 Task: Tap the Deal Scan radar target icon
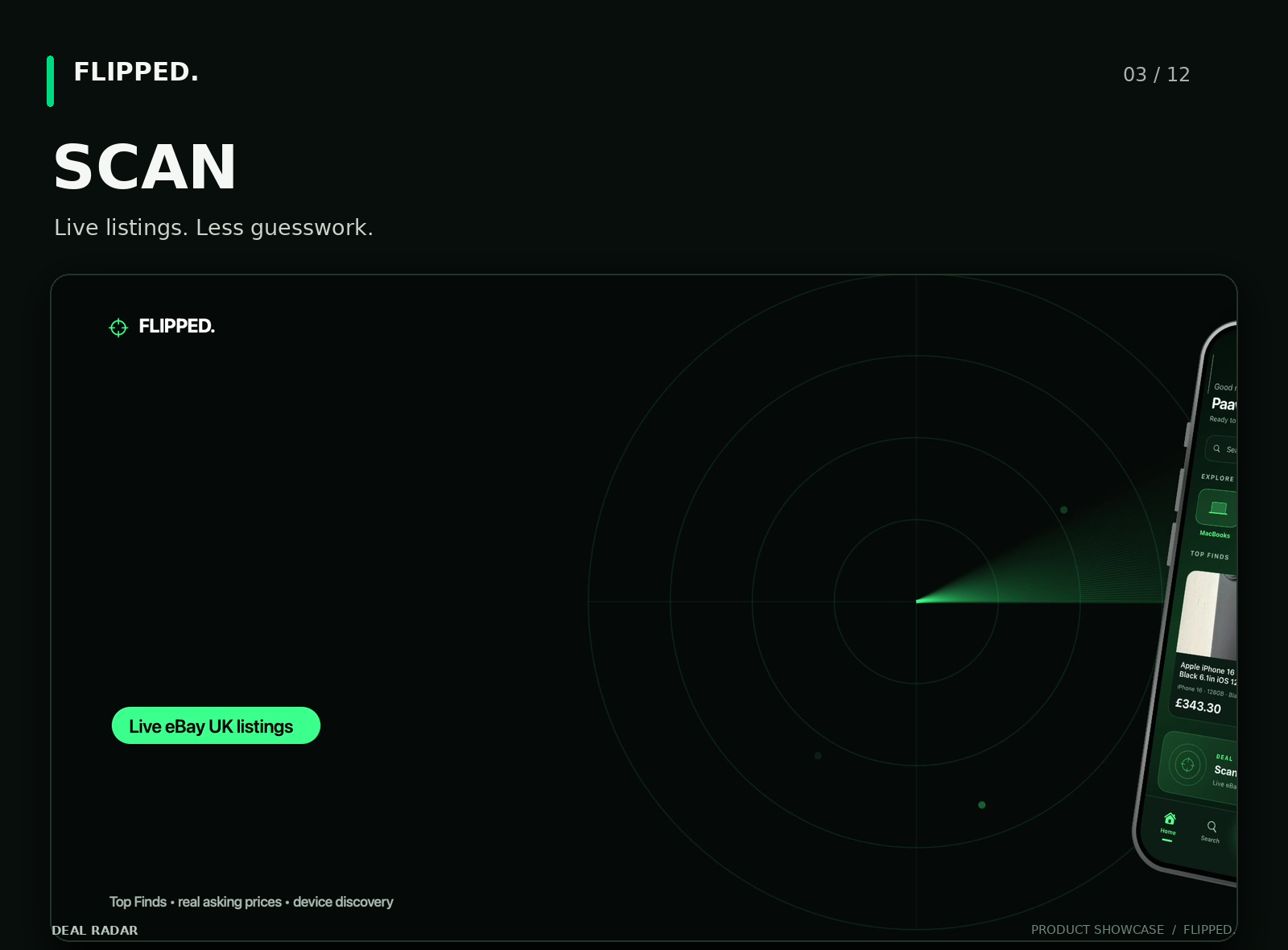coord(1187,764)
